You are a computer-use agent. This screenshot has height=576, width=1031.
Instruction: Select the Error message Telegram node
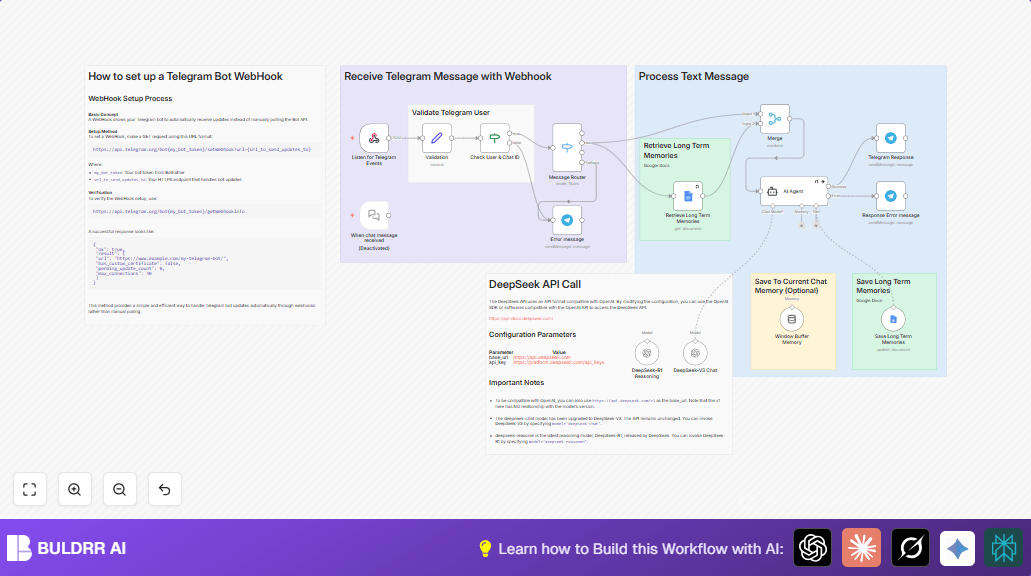click(567, 220)
